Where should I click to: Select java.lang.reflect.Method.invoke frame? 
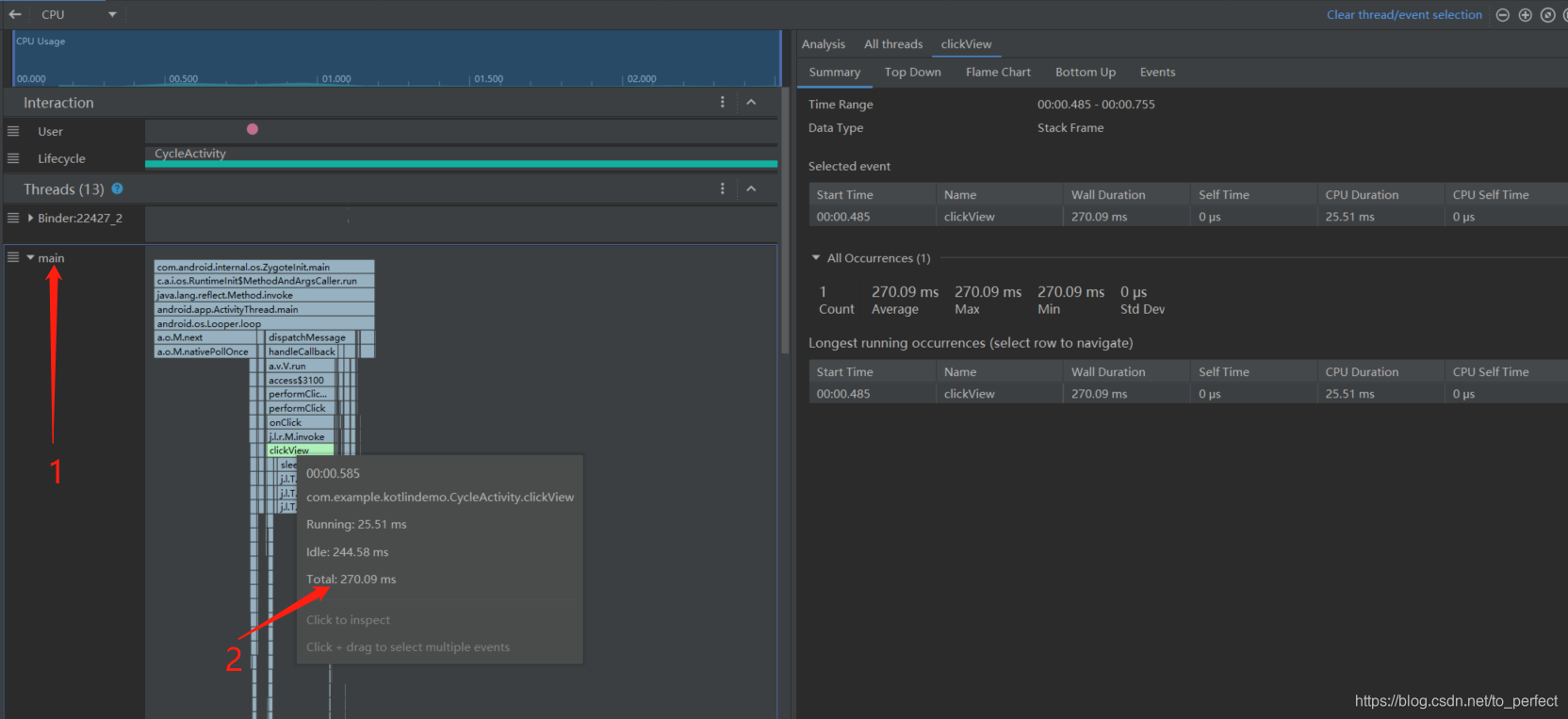(x=264, y=295)
